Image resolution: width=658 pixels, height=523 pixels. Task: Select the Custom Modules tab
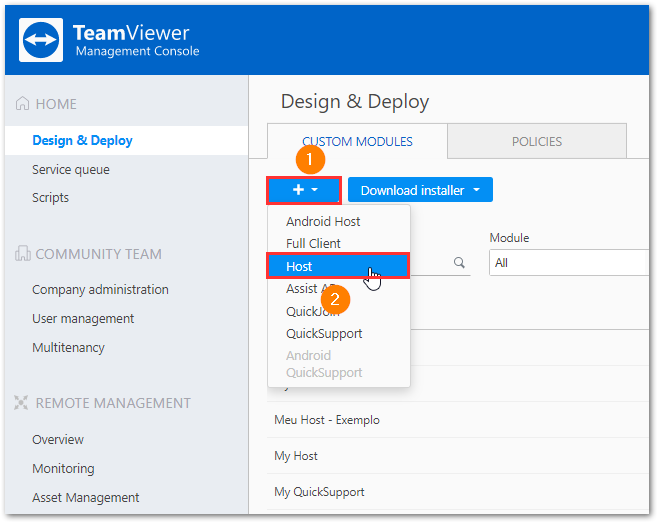pos(357,141)
